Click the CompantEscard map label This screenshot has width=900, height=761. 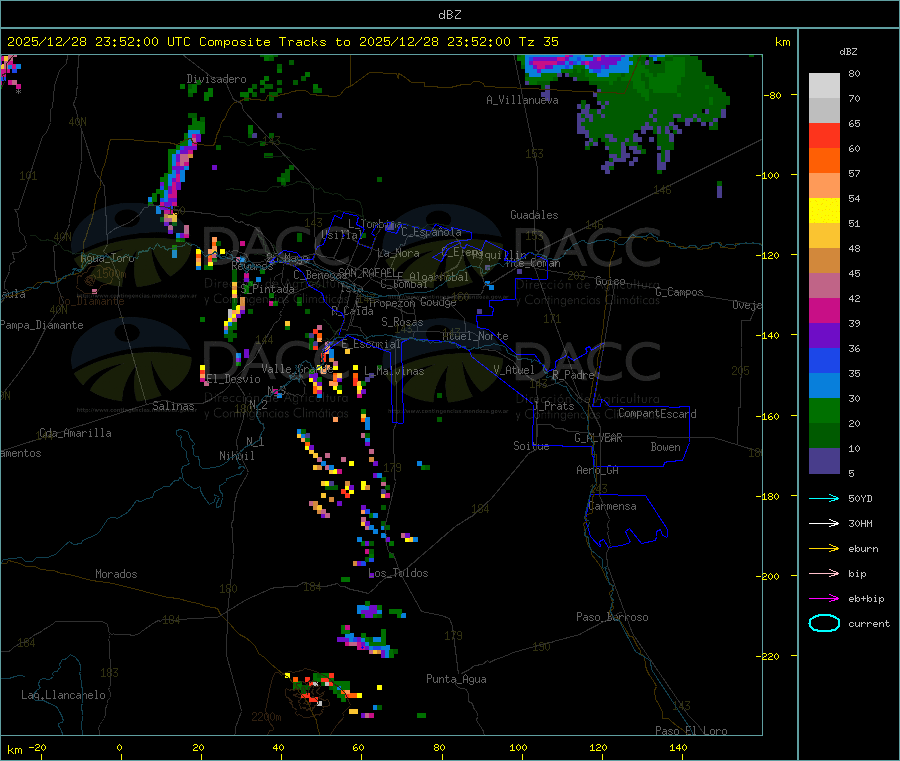[657, 414]
